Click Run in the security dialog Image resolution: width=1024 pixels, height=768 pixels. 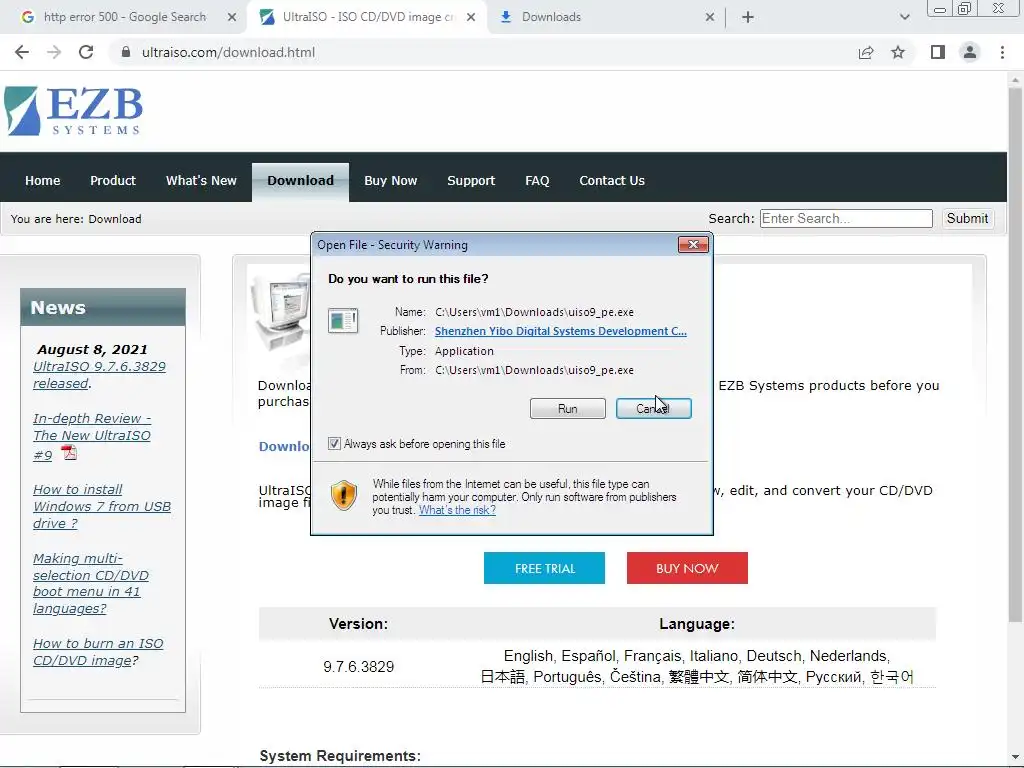568,408
